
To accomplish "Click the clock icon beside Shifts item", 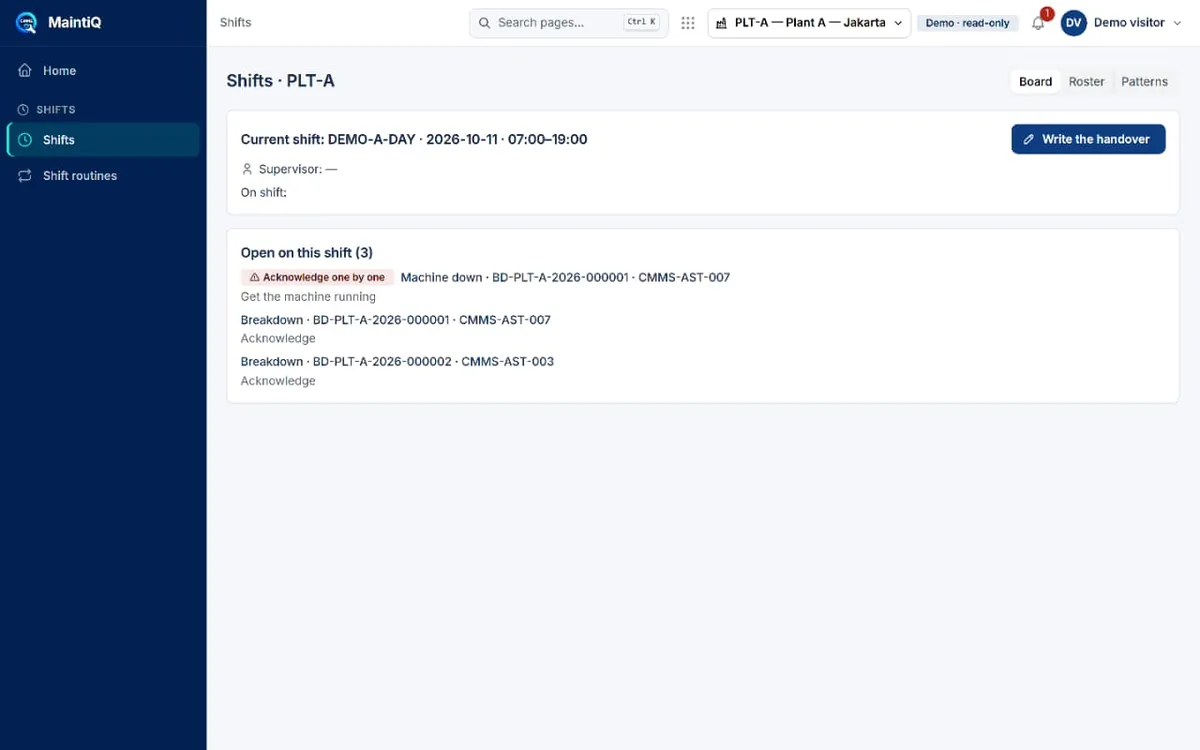I will click(25, 140).
